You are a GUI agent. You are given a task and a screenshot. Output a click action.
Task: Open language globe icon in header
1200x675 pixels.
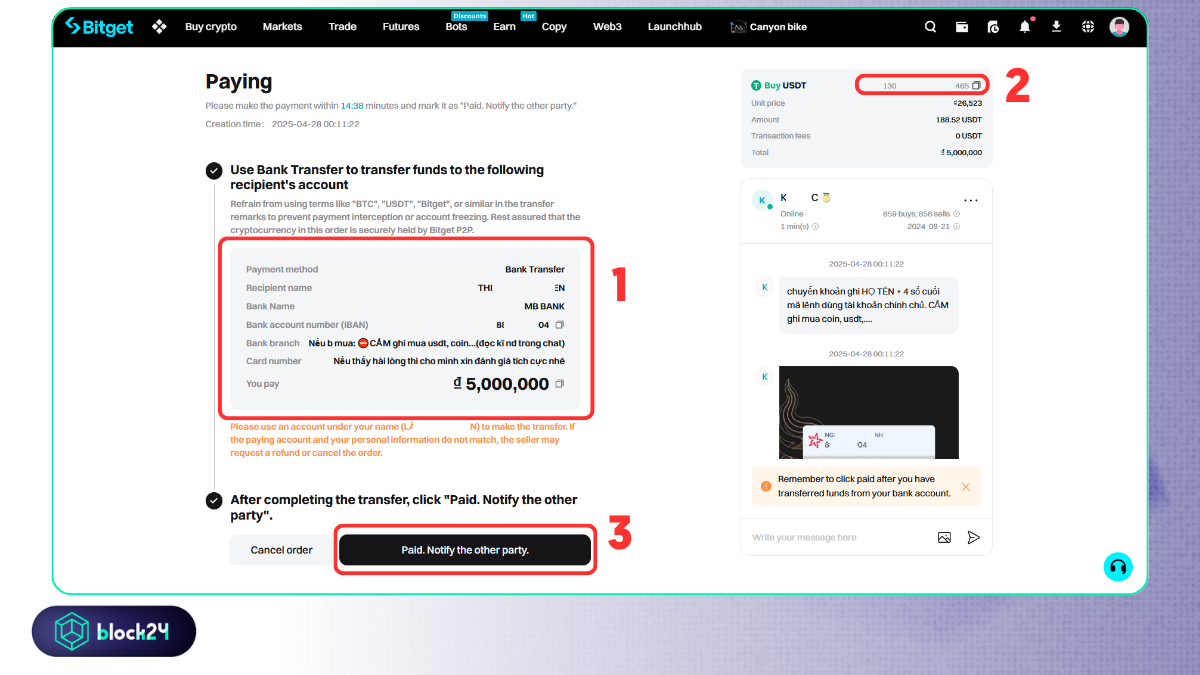(1088, 27)
